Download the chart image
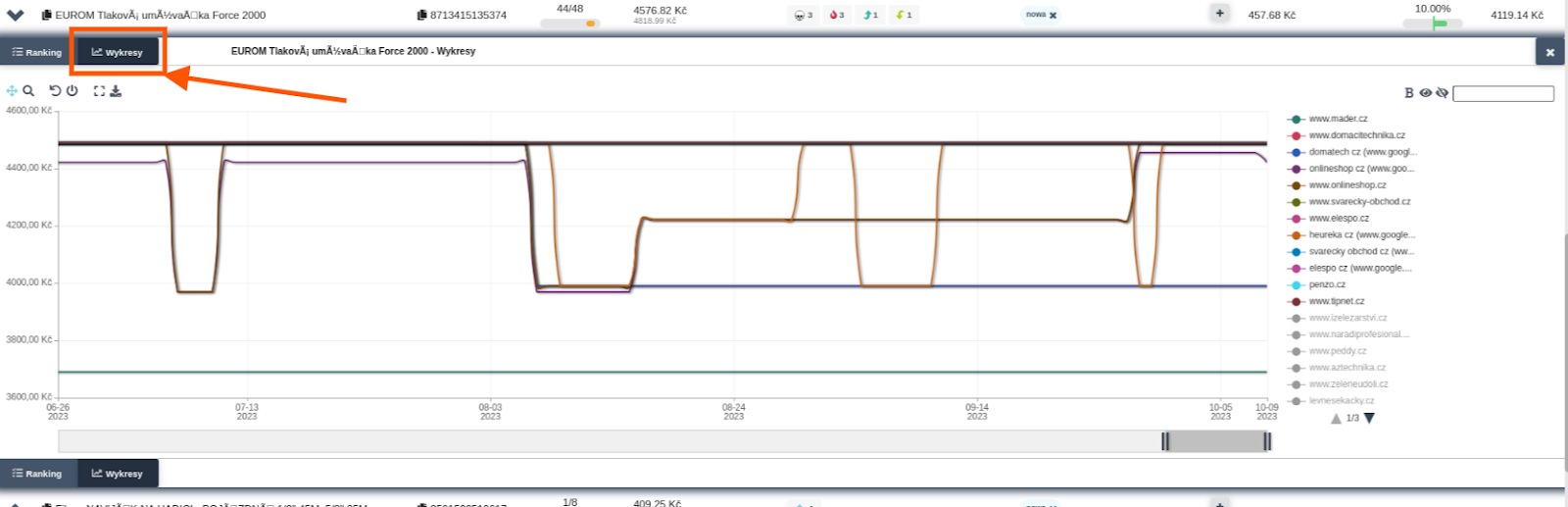Viewport: 1568px width, 507px height. 116,90
